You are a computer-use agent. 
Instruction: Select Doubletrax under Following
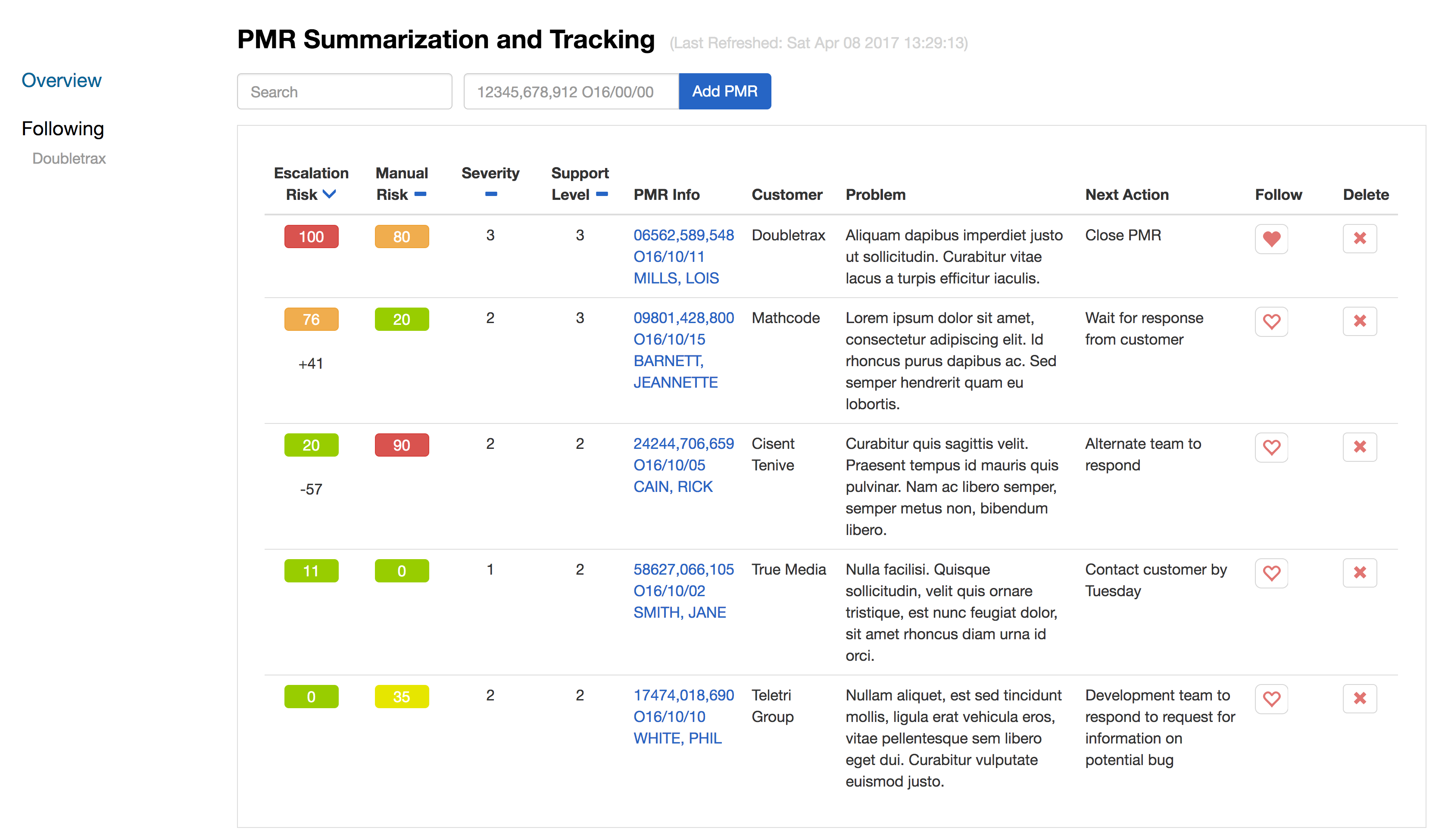69,159
